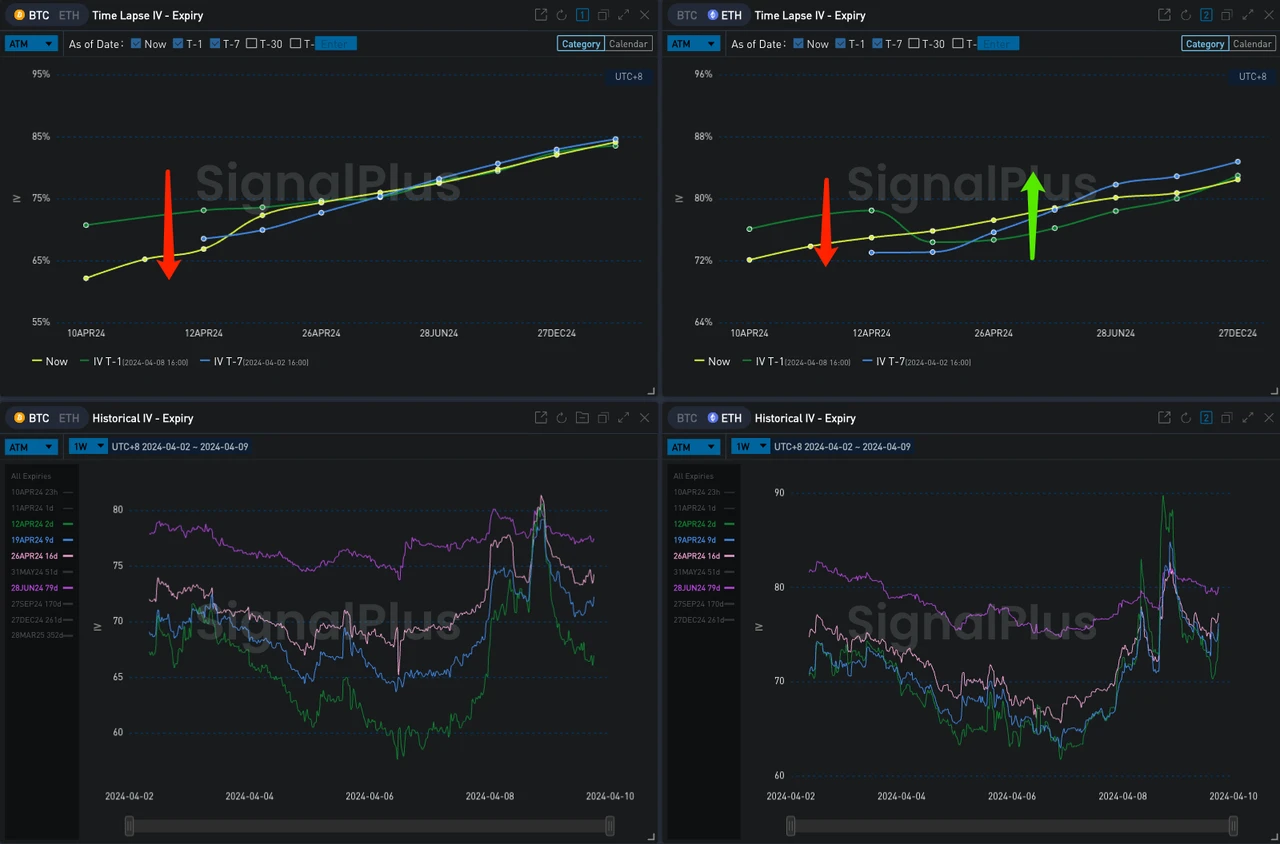Expand the ETH Historical IV panel to fullscreen
Image resolution: width=1280 pixels, height=844 pixels.
(1248, 417)
